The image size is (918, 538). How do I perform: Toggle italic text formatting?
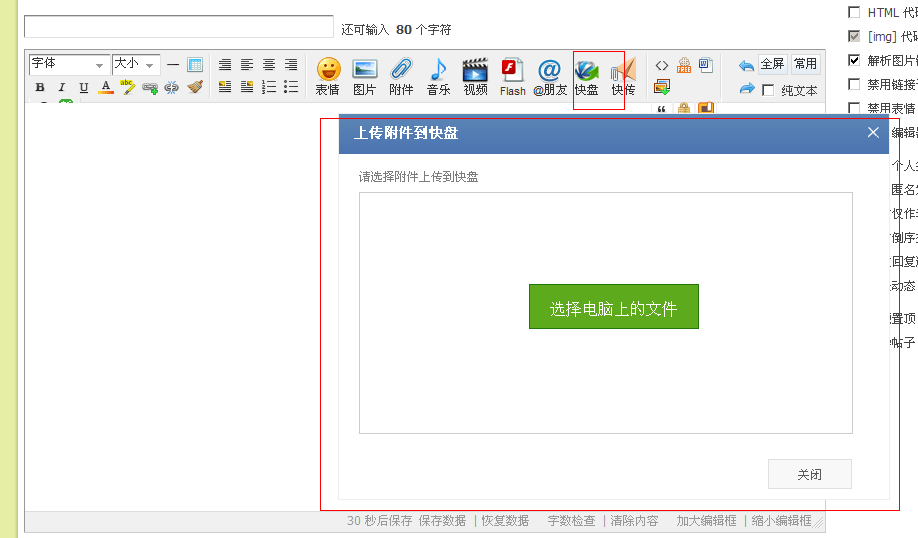tap(61, 87)
